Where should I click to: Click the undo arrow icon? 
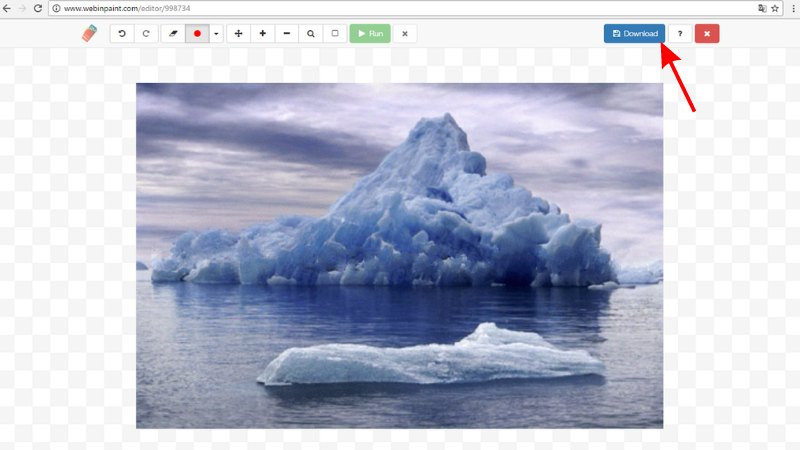(122, 34)
